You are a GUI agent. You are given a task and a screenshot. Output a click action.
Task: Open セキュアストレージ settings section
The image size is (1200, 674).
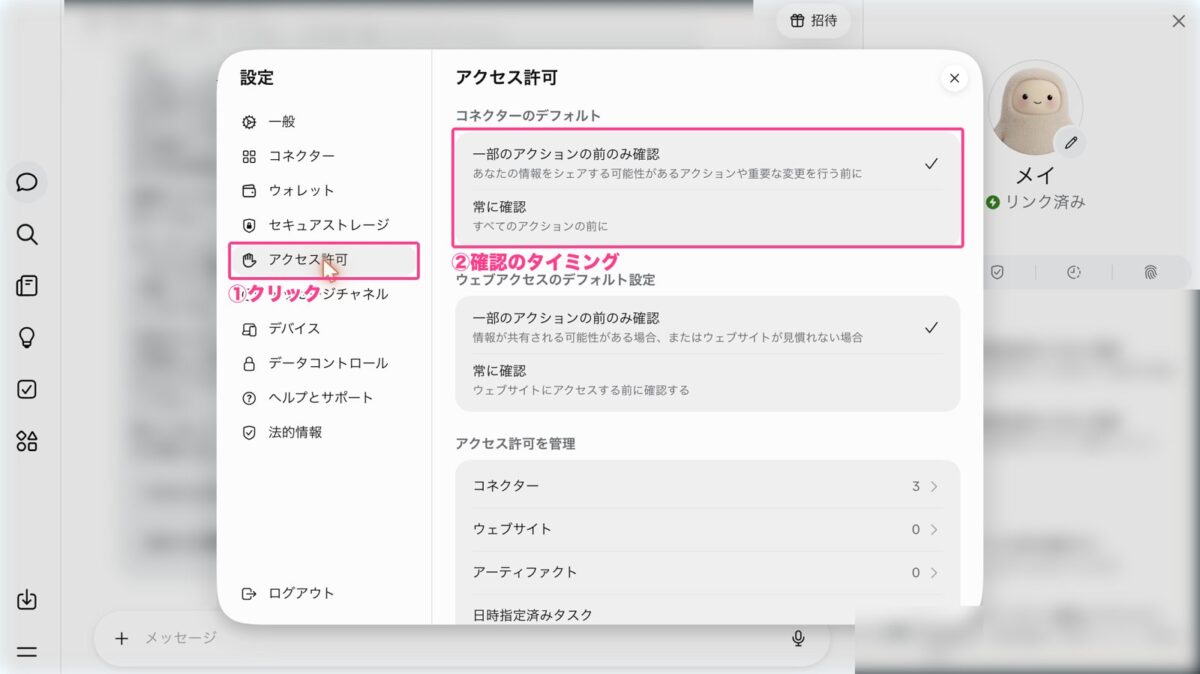tap(324, 225)
